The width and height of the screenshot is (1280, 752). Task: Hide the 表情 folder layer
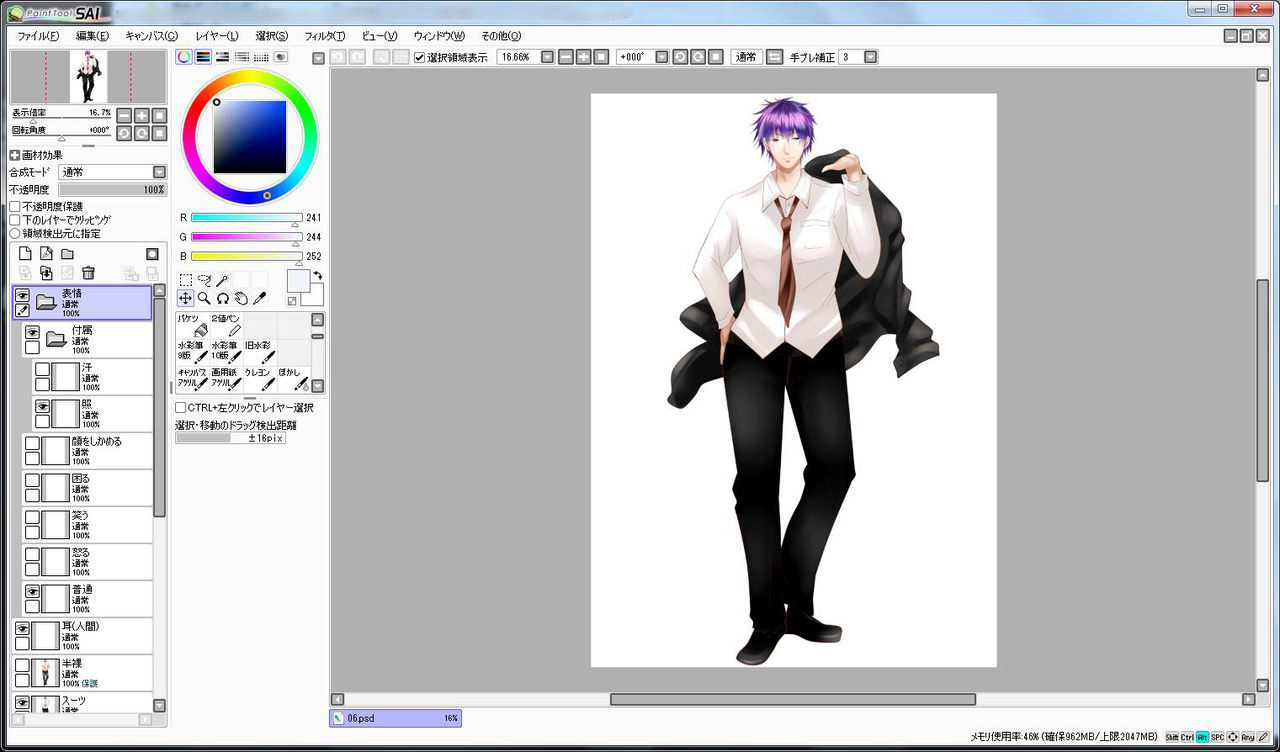pyautogui.click(x=22, y=294)
